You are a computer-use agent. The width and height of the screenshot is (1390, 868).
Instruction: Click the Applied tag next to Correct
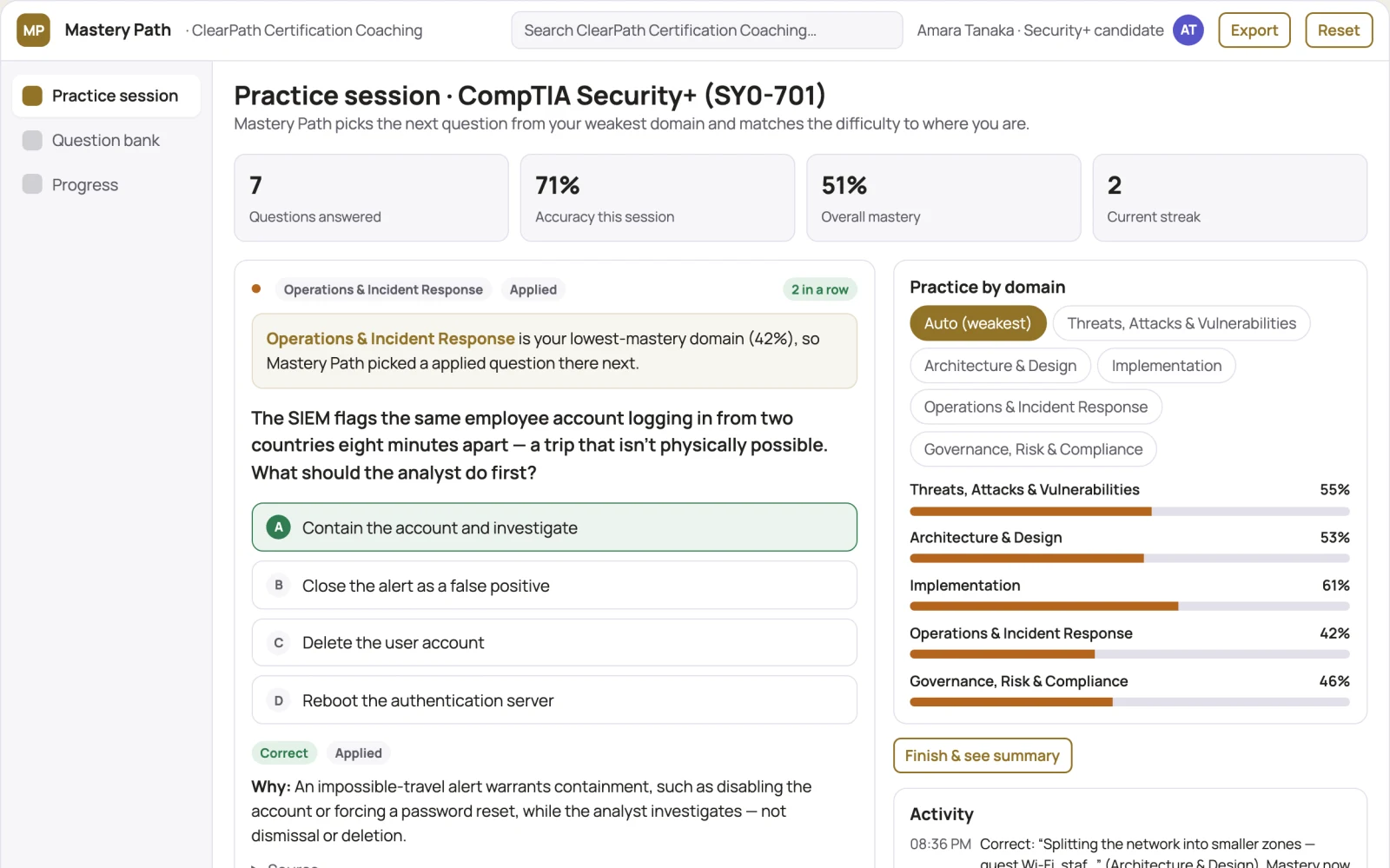[359, 753]
